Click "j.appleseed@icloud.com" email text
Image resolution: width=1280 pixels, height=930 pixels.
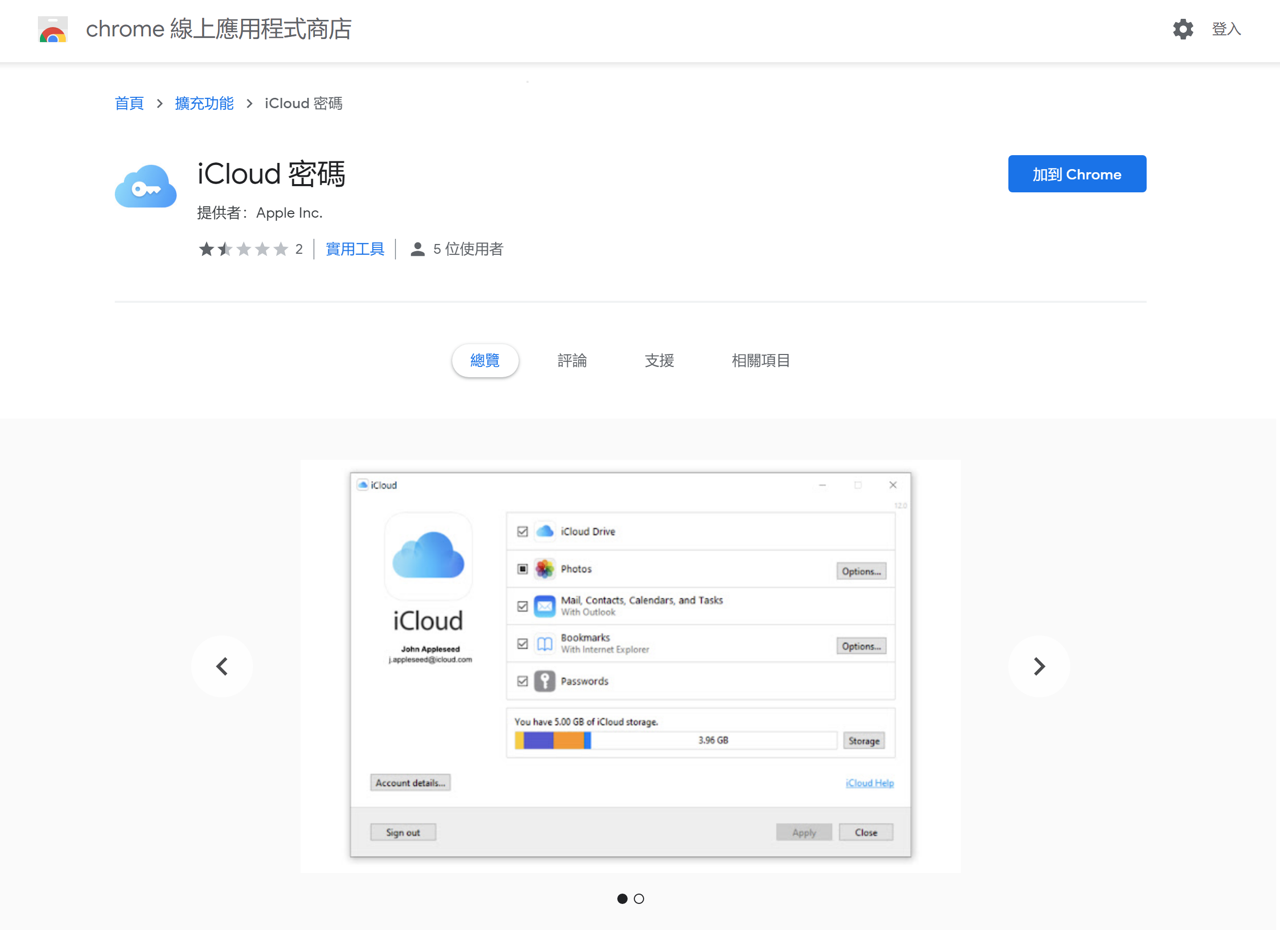click(x=430, y=660)
